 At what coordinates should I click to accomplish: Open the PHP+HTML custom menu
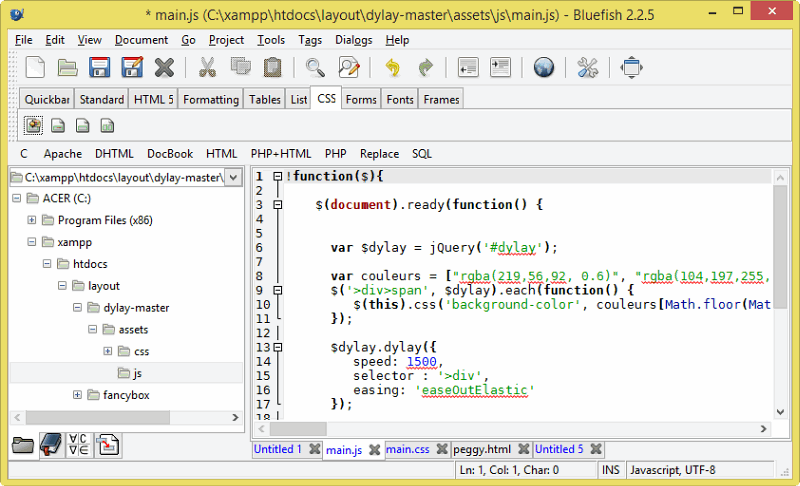(281, 154)
